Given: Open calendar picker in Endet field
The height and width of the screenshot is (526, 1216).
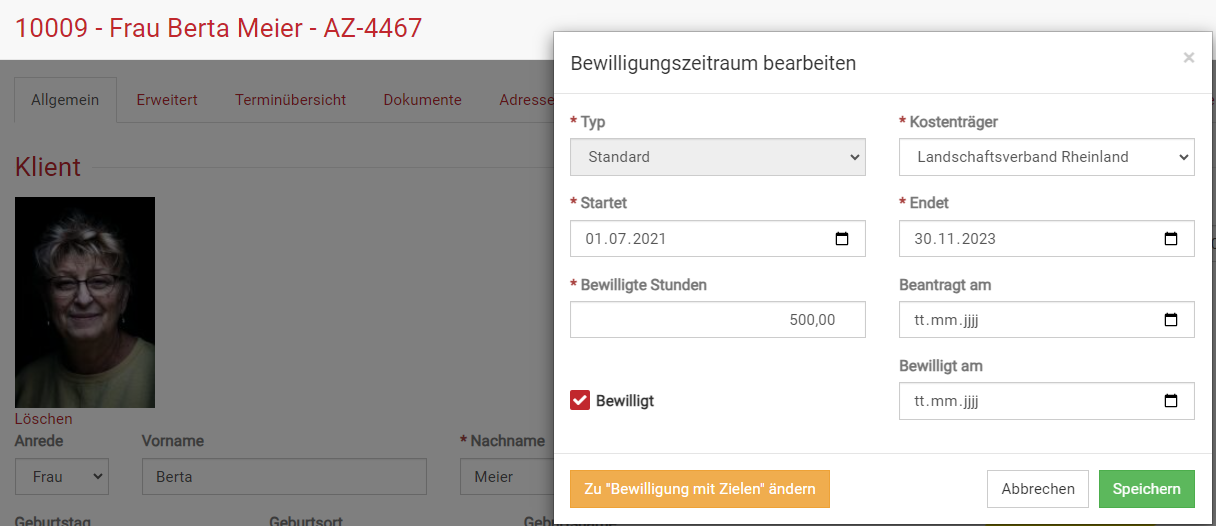Looking at the screenshot, I should 1171,239.
